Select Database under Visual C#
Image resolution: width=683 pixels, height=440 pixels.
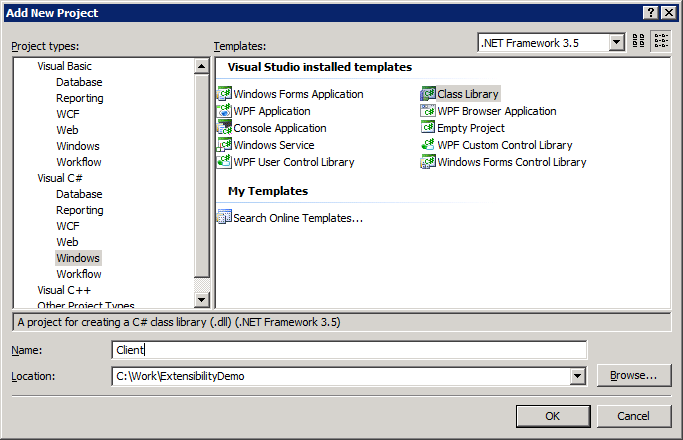tap(79, 194)
